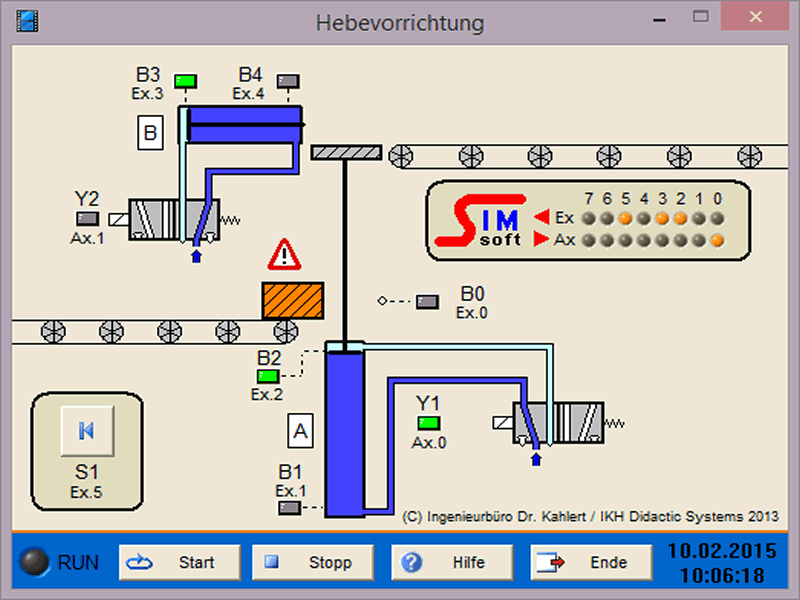This screenshot has width=800, height=600.
Task: Toggle the B1 sensor indicator
Action: 289,508
